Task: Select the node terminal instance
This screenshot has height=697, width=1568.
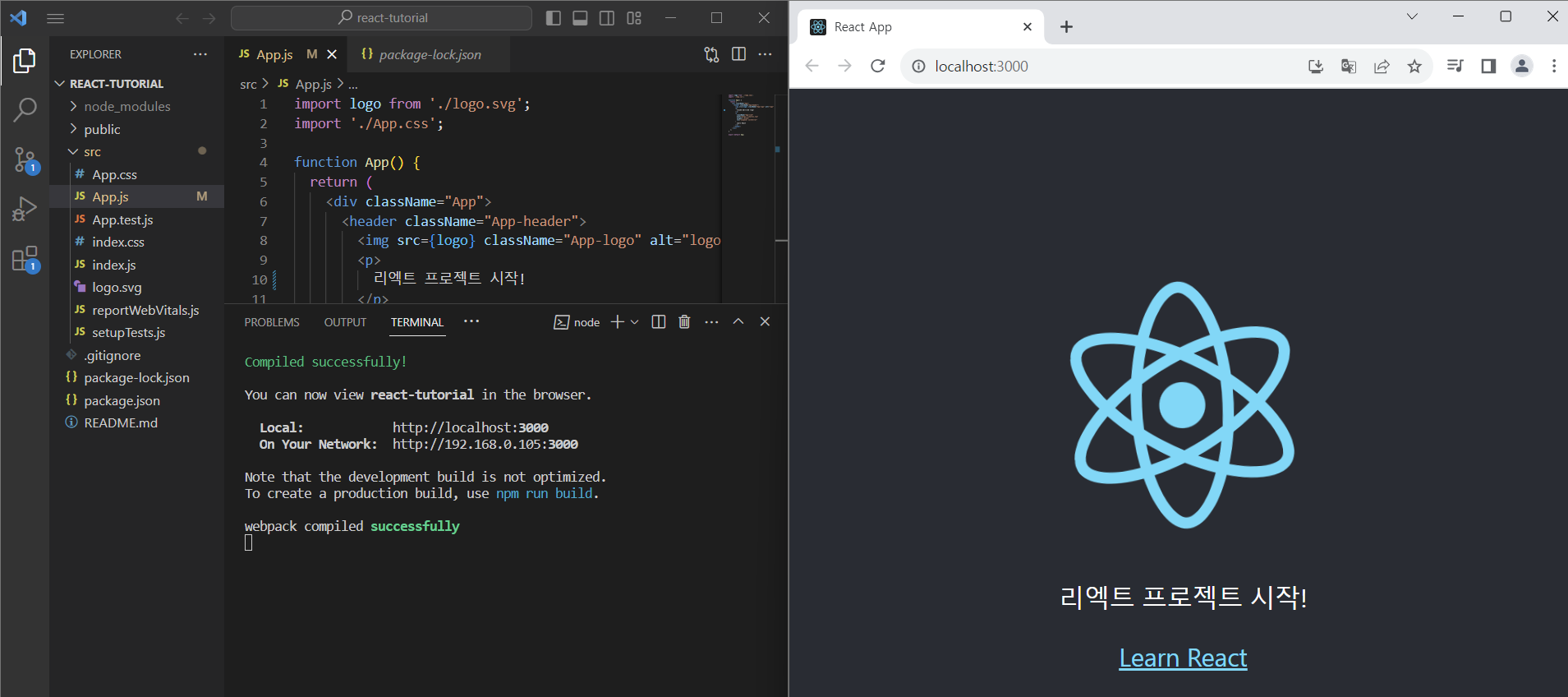Action: 577,322
